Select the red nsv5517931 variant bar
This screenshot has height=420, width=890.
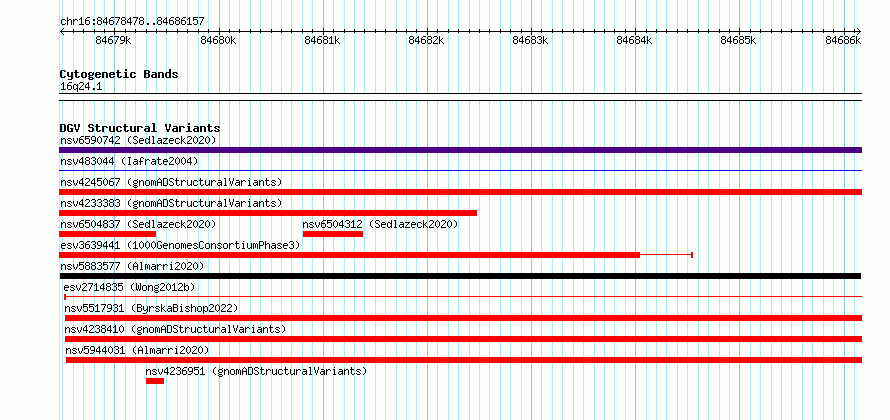(463, 318)
